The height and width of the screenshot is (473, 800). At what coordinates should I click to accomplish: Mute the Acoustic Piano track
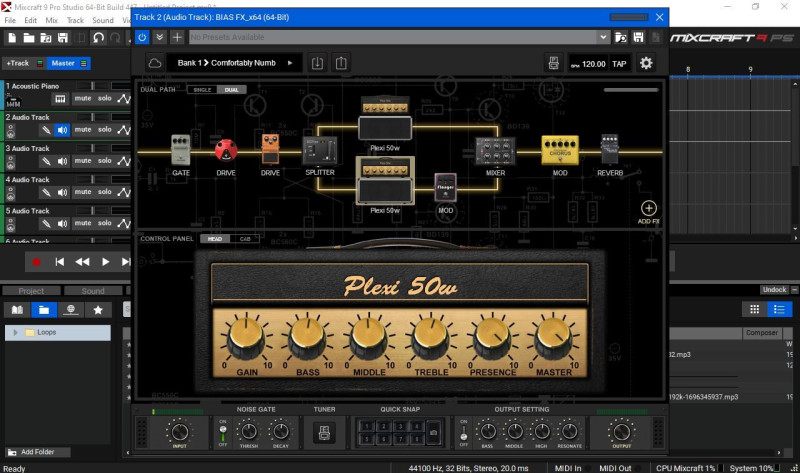(83, 98)
